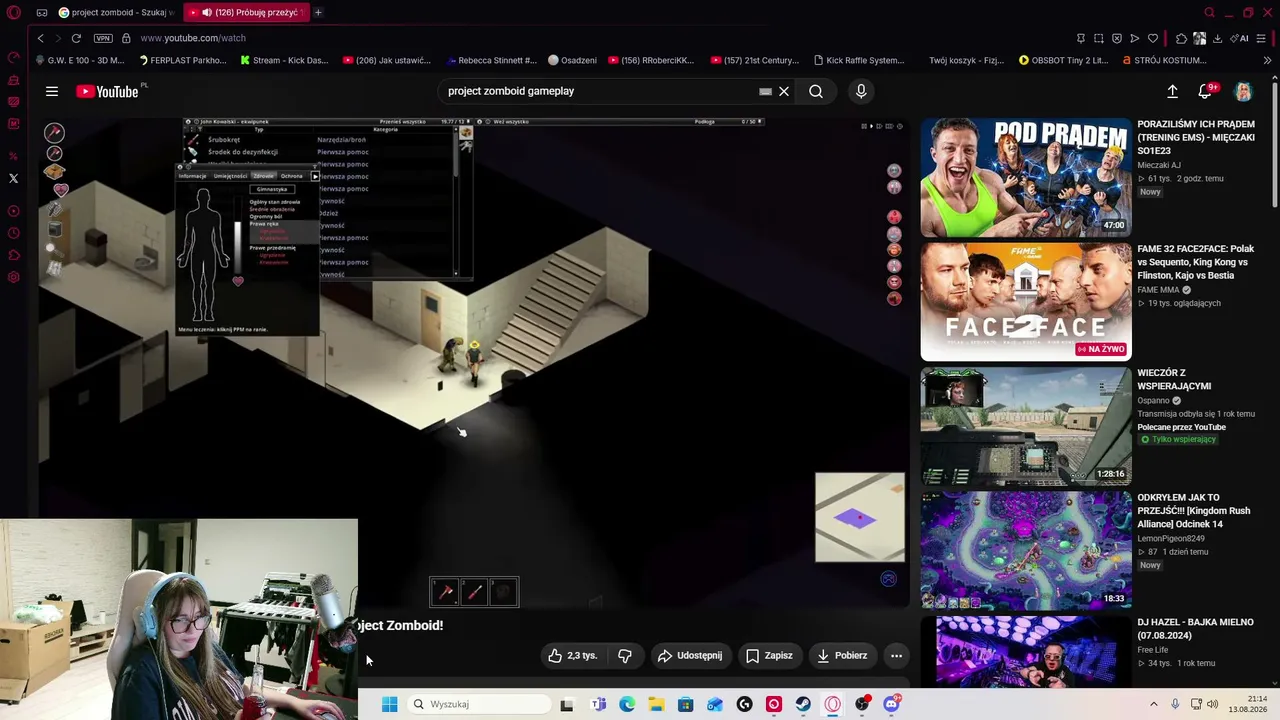
Task: Dislike the video with thumbs down
Action: tap(625, 656)
